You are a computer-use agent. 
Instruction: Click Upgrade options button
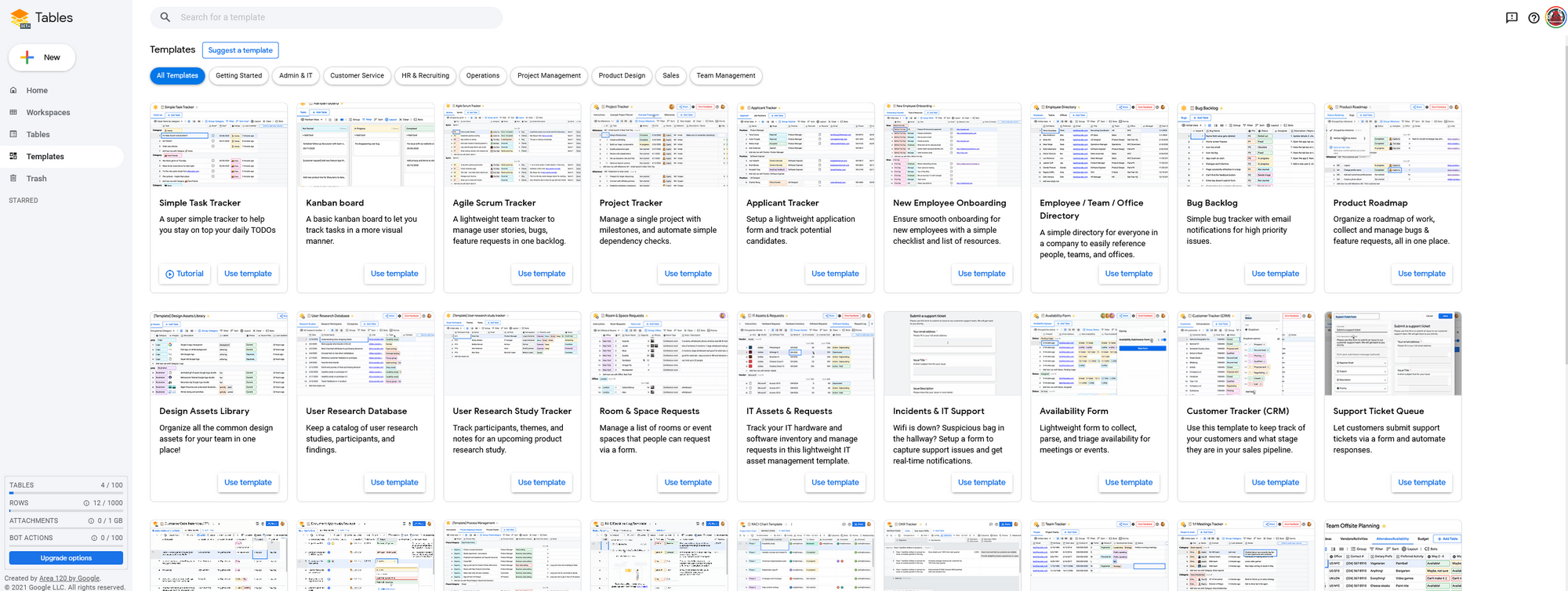click(66, 558)
